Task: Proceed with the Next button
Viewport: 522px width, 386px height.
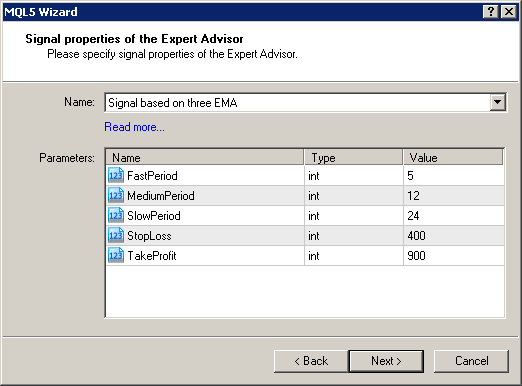Action: 386,361
